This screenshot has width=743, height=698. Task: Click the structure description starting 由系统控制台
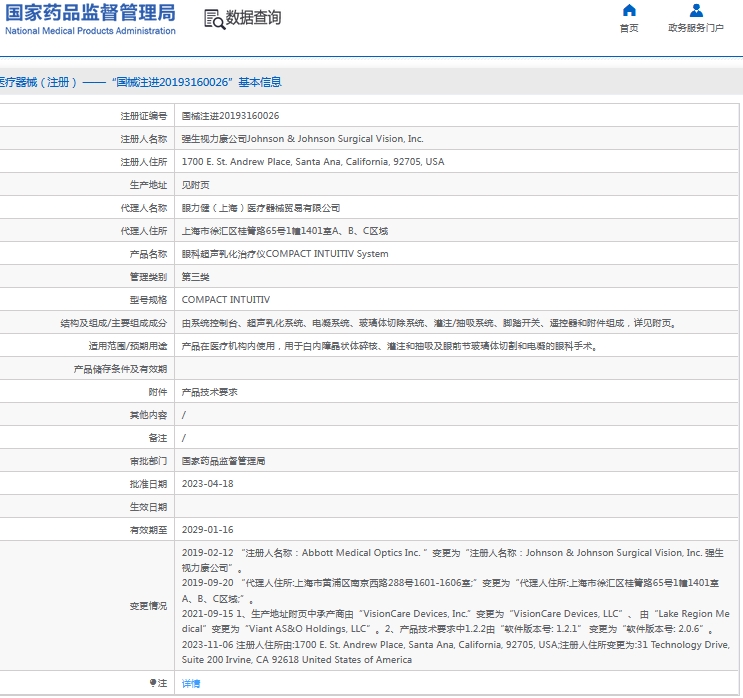429,323
